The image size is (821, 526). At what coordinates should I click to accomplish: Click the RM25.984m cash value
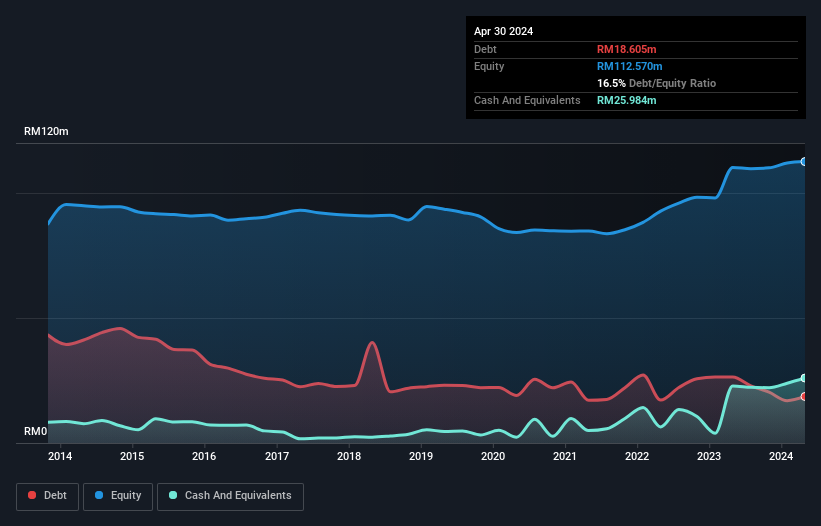pyautogui.click(x=626, y=100)
